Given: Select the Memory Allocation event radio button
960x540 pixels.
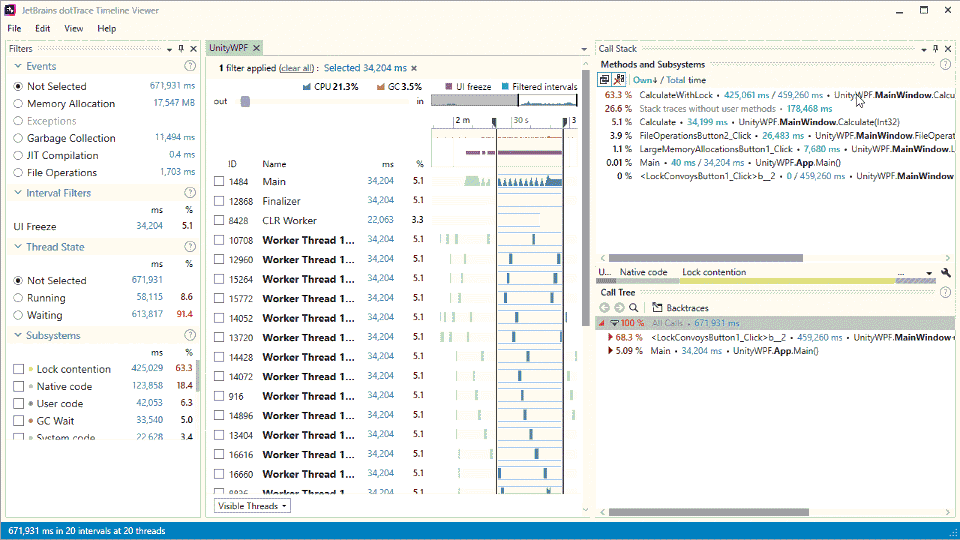Looking at the screenshot, I should click(18, 104).
